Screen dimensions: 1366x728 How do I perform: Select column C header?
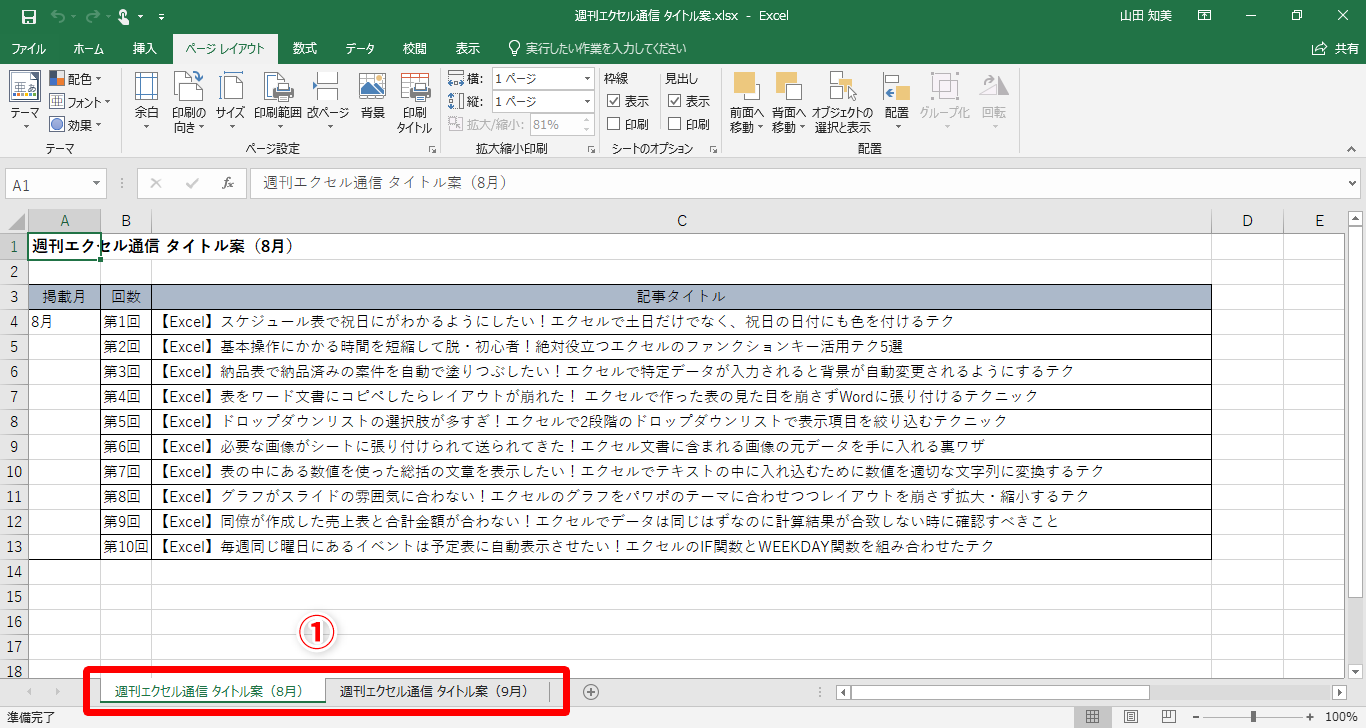[681, 221]
